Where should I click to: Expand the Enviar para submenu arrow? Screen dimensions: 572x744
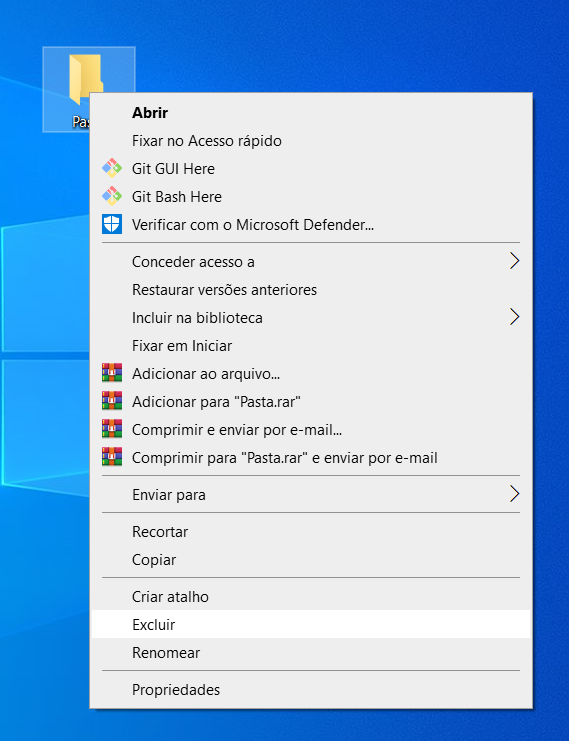(515, 494)
